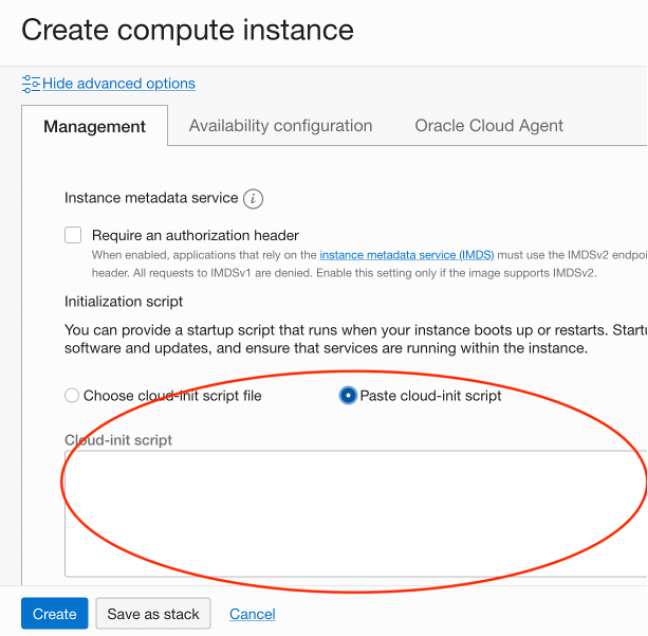Click the Choose cloud-init script file label
Viewport: 648px width, 636px height.
(x=172, y=396)
